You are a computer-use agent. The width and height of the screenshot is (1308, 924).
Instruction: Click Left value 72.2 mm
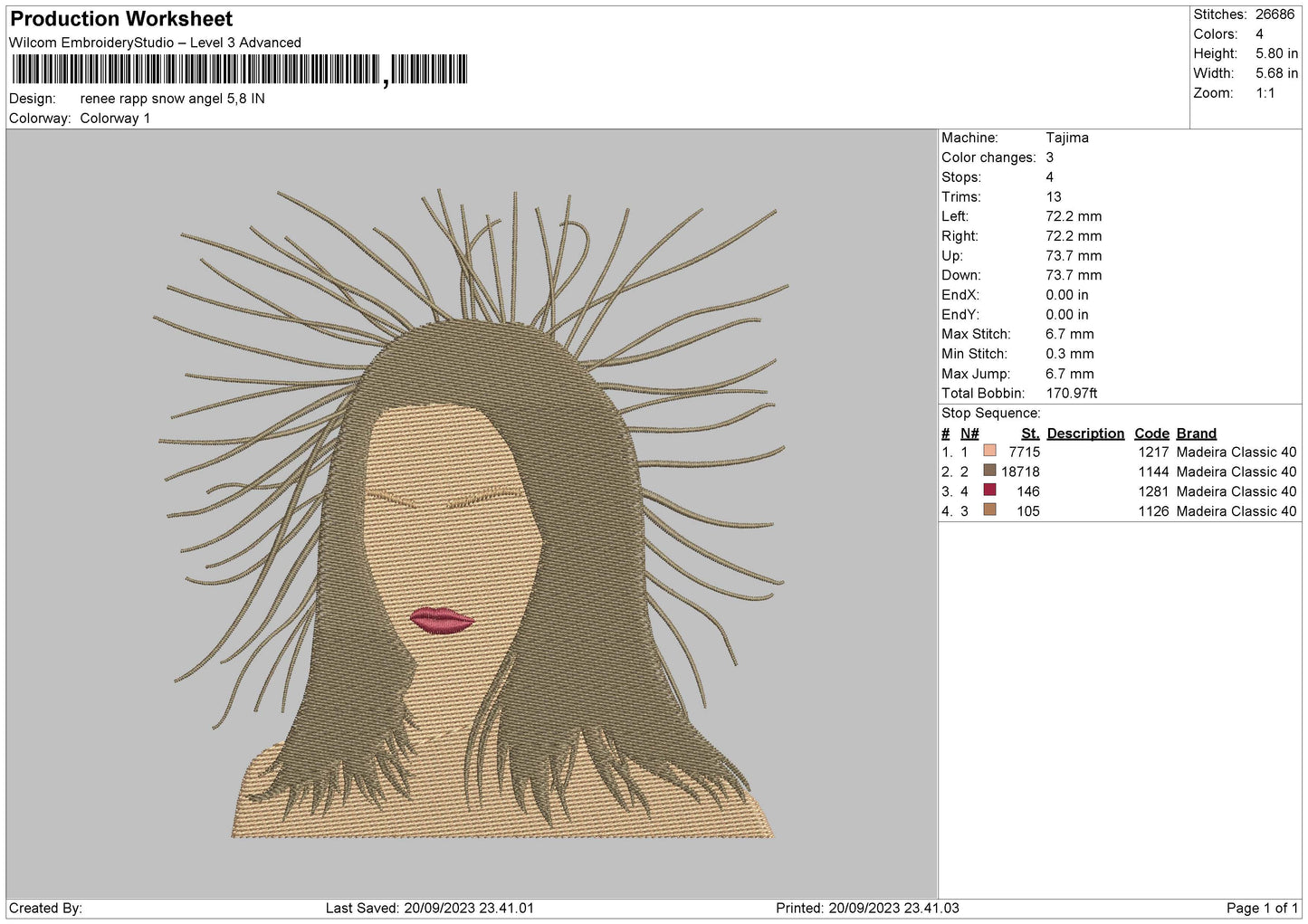1074,216
